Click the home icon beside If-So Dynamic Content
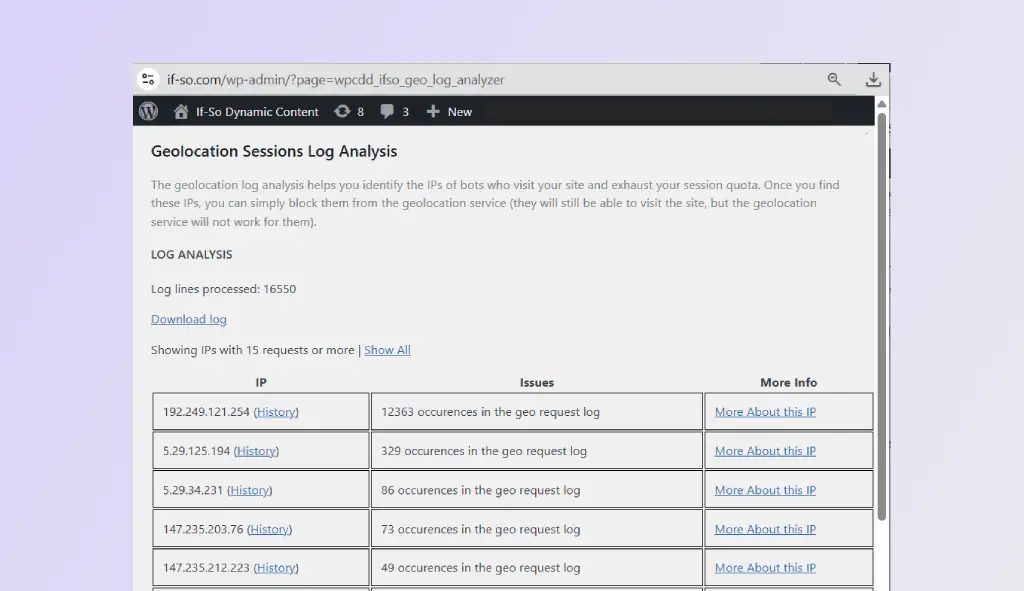Screen dimensions: 1024x591 tap(180, 111)
